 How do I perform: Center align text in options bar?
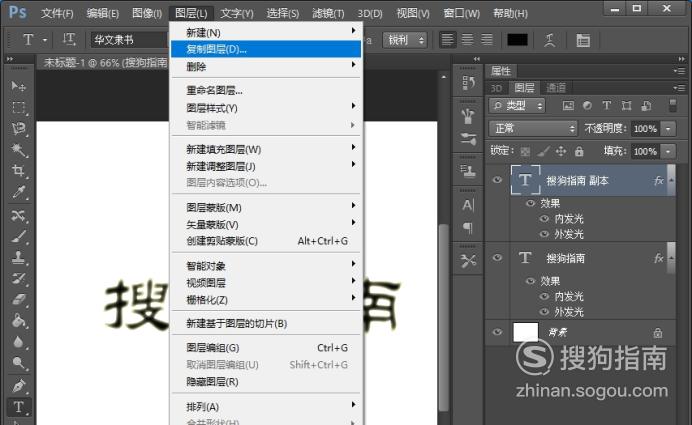tap(467, 40)
